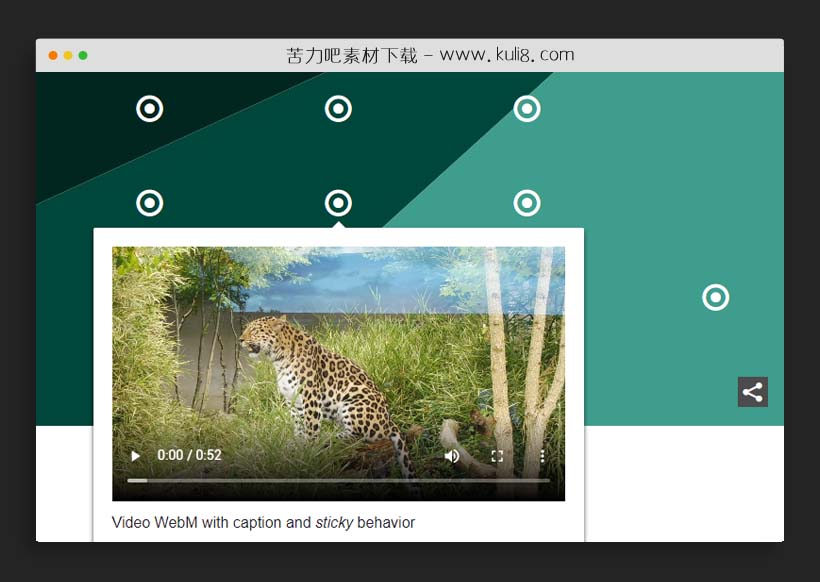Mute the video with the speaker icon
The image size is (820, 582).
pos(452,456)
